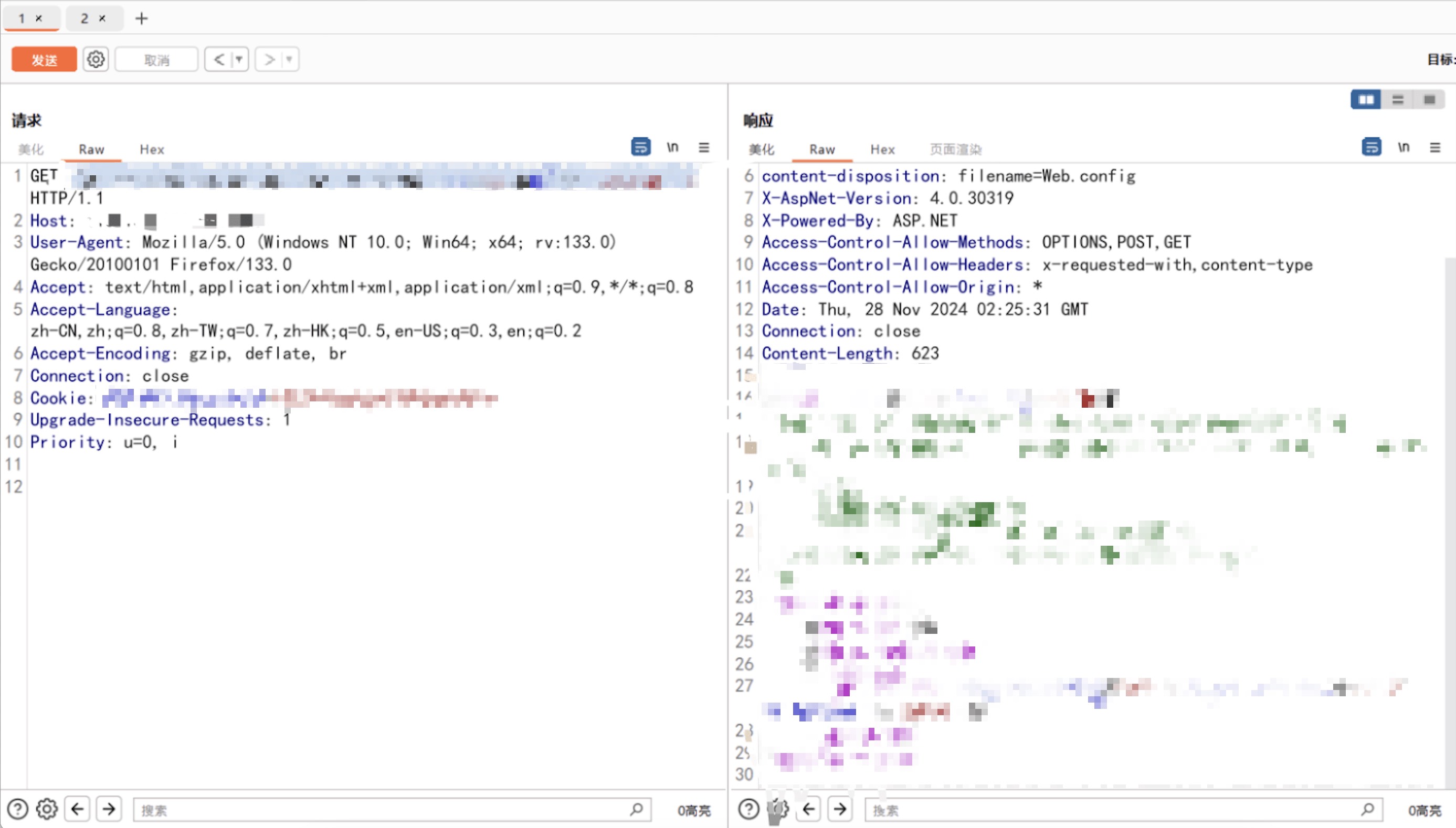Next match arrow in response search bar
This screenshot has width=1456, height=828.
coord(840,809)
